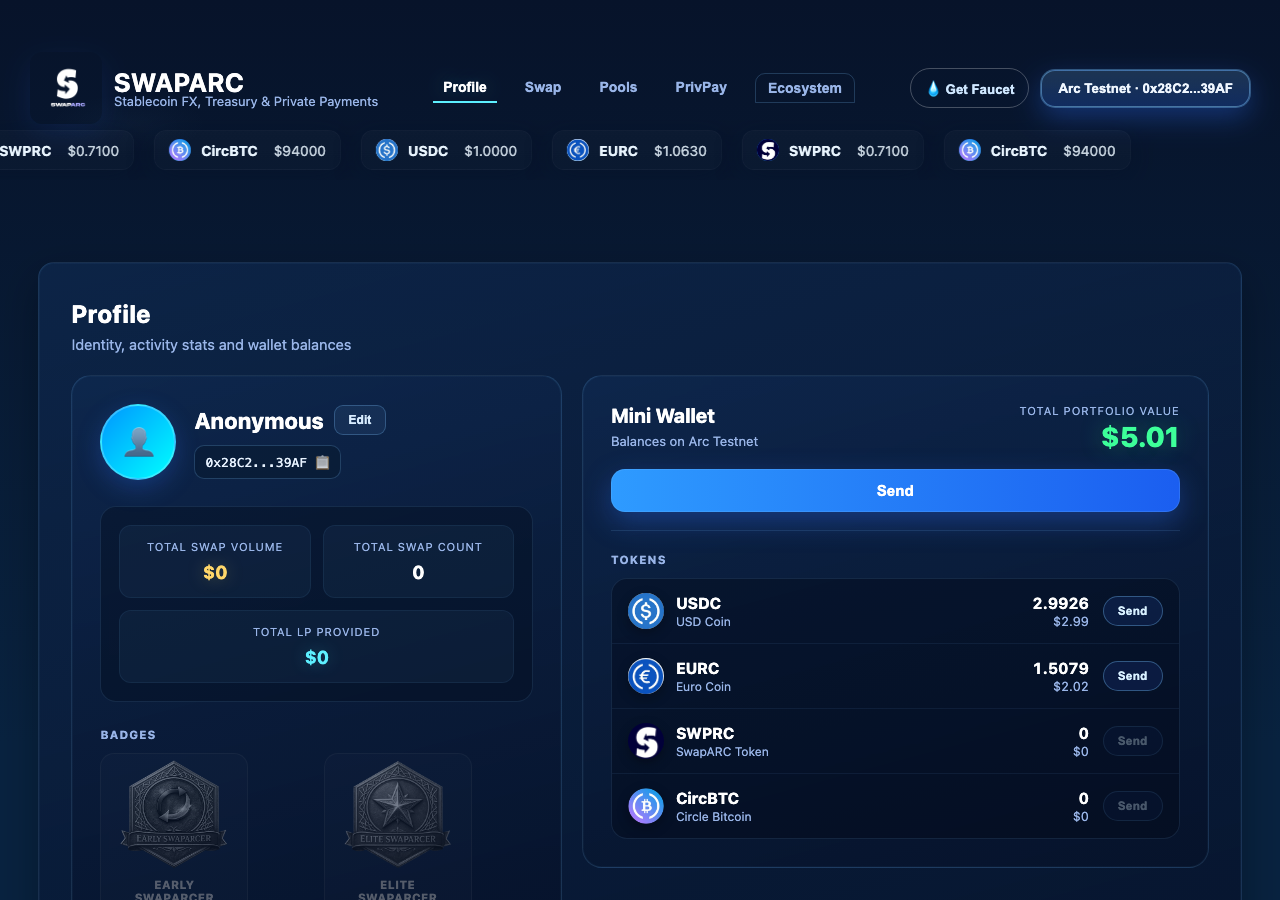Click the Total LP Provided $0 stat
The image size is (1280, 900).
pos(316,646)
